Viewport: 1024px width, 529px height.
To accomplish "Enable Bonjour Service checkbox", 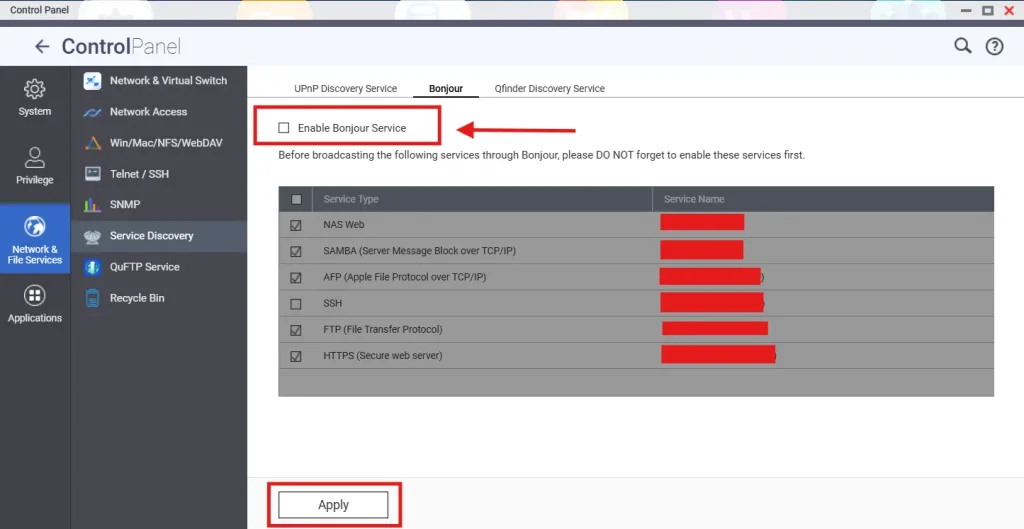I will [283, 128].
